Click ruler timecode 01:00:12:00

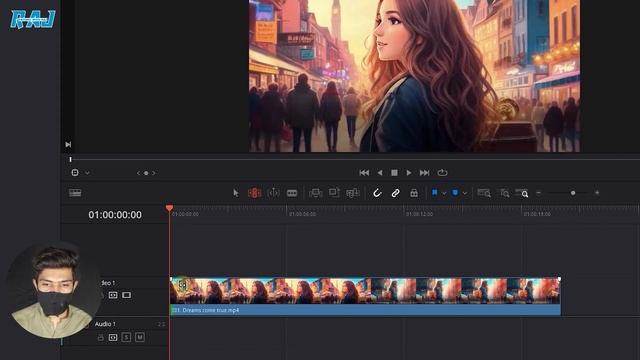coord(420,214)
